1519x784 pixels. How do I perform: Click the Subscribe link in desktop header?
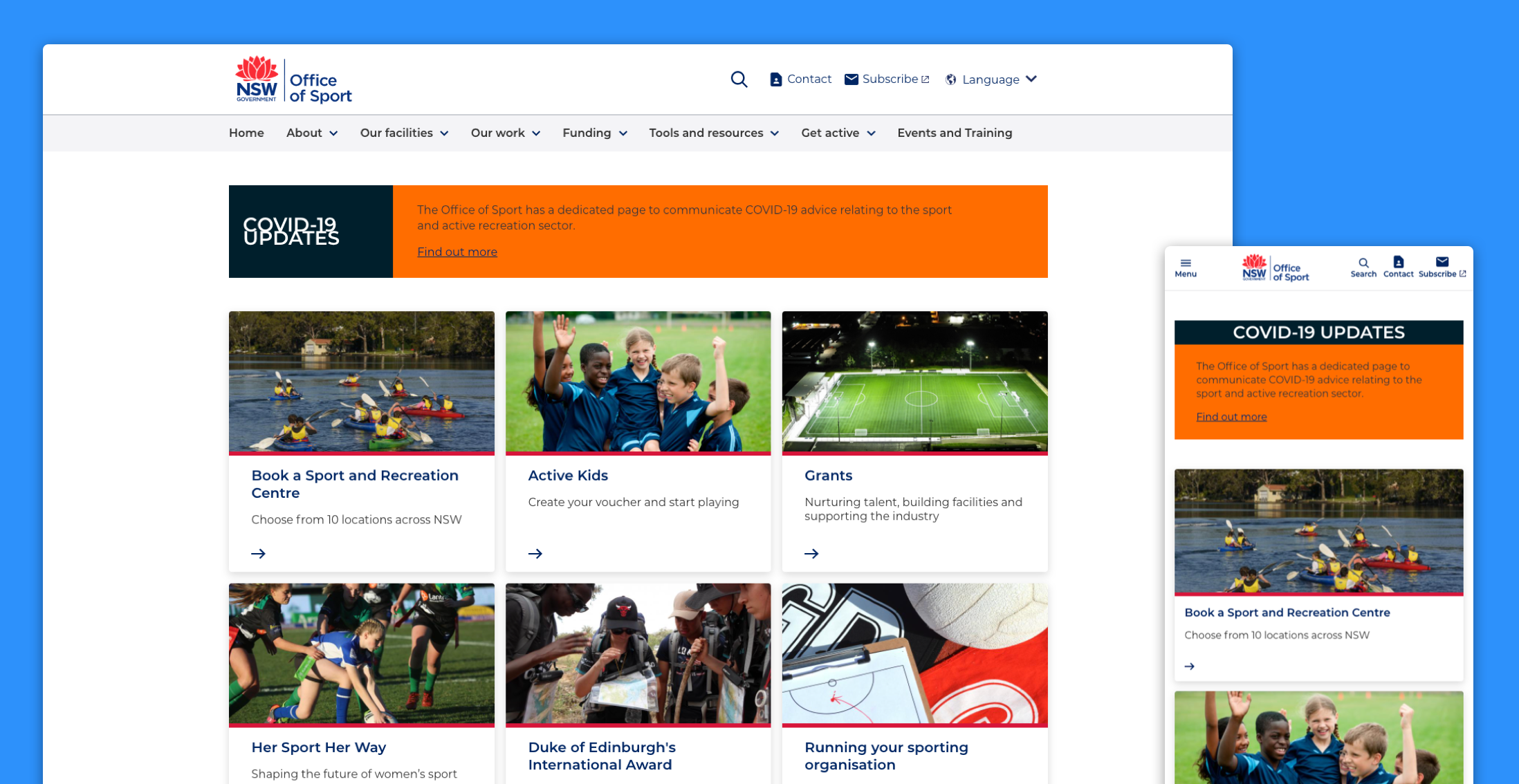890,79
